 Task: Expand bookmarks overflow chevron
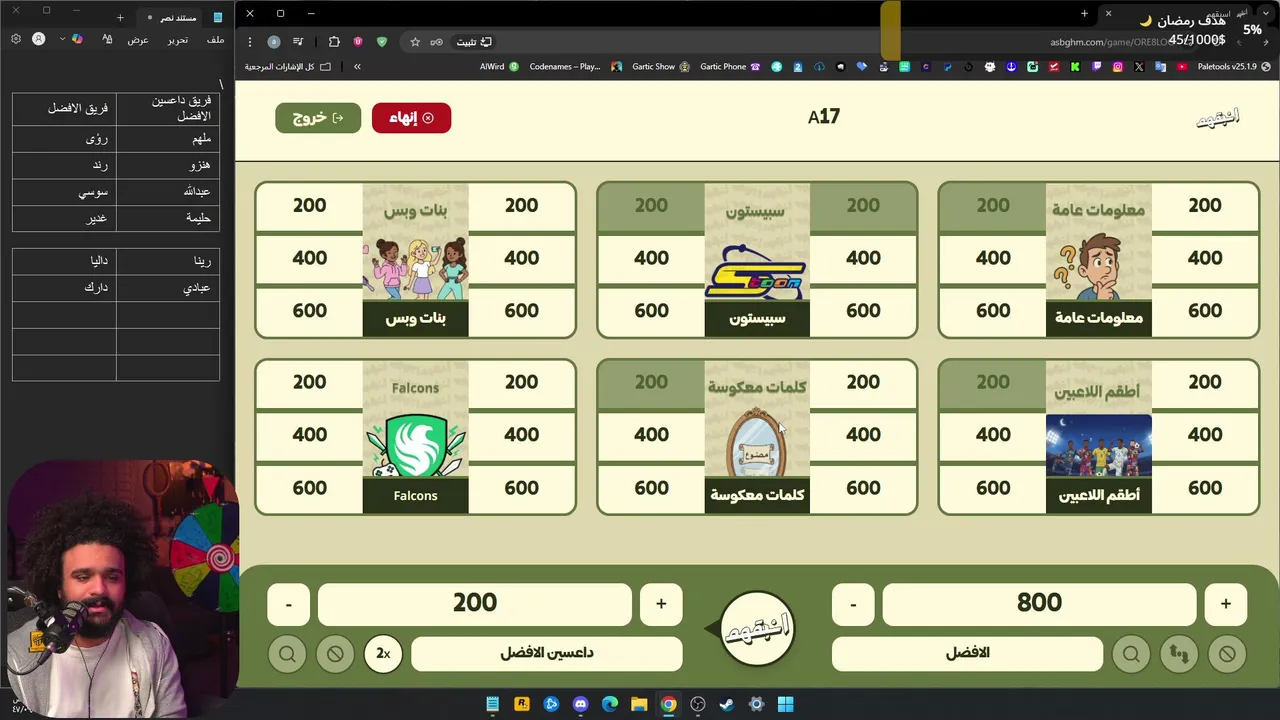(357, 67)
